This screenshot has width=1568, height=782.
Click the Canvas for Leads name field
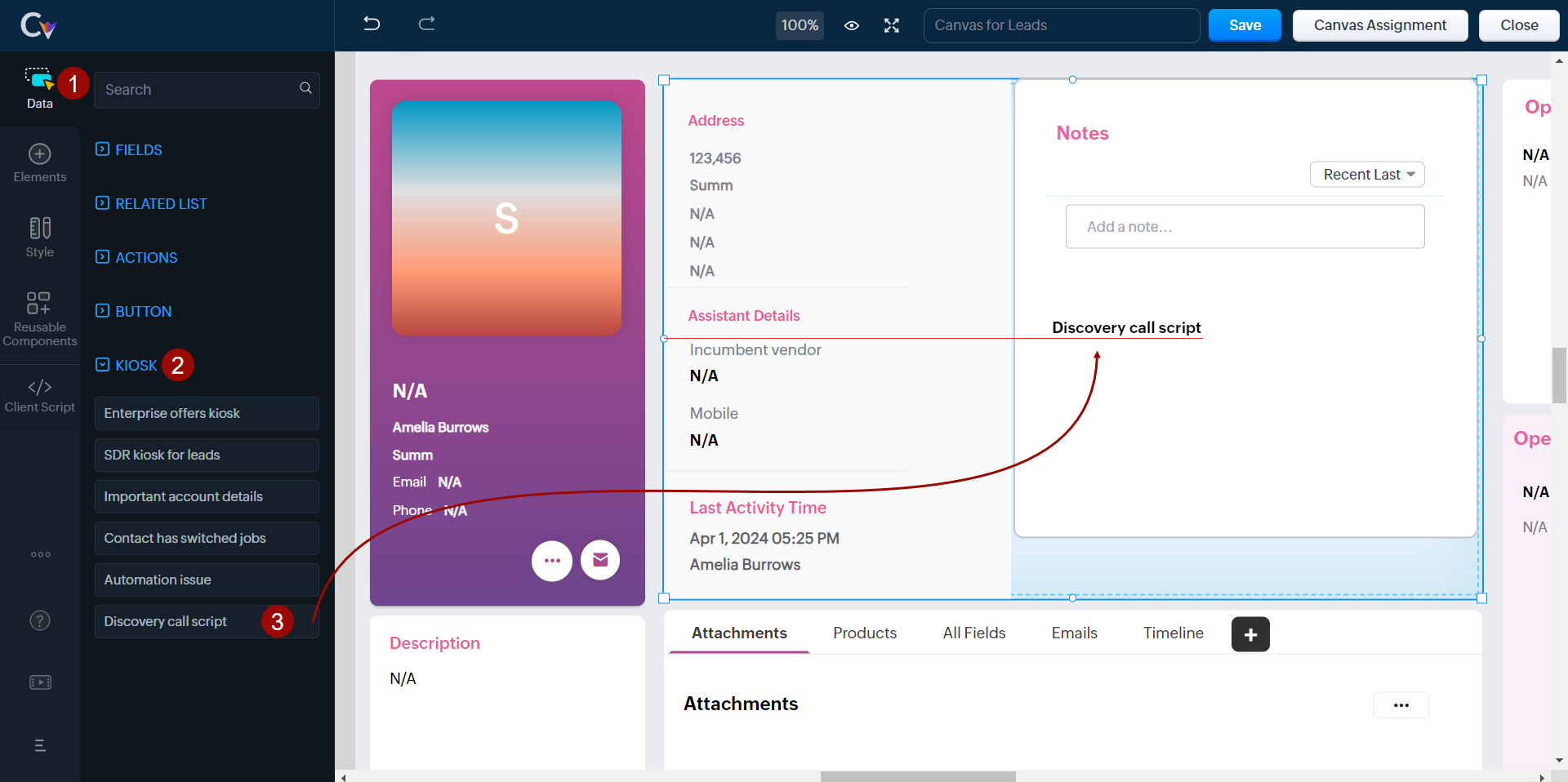[x=1061, y=25]
